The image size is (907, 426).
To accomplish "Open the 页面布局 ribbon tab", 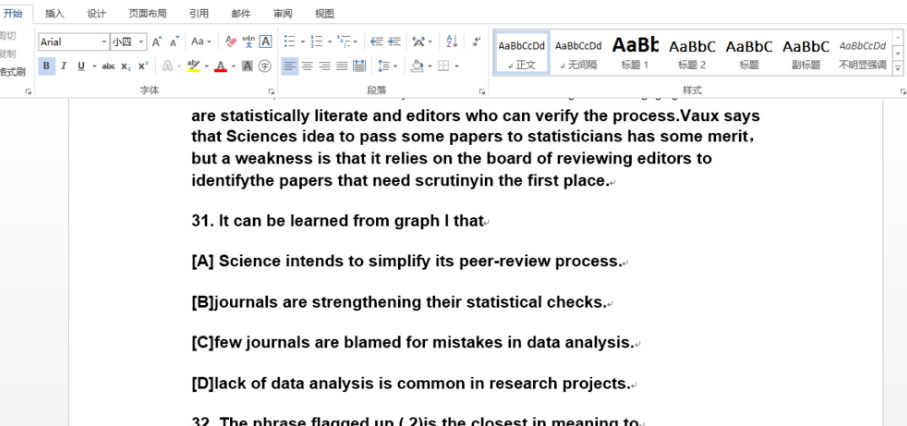I will [x=147, y=13].
